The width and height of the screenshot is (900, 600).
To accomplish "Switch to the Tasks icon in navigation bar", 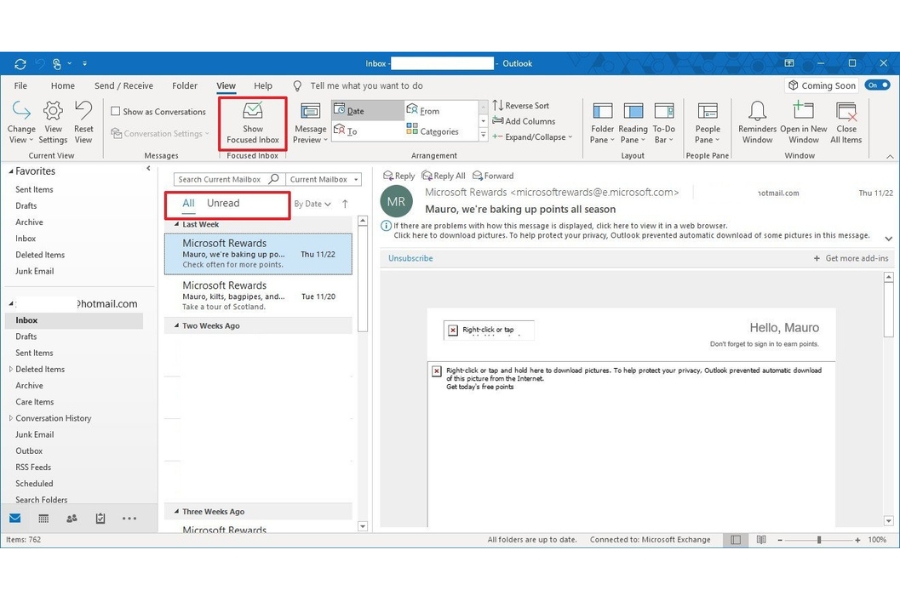I will [99, 518].
